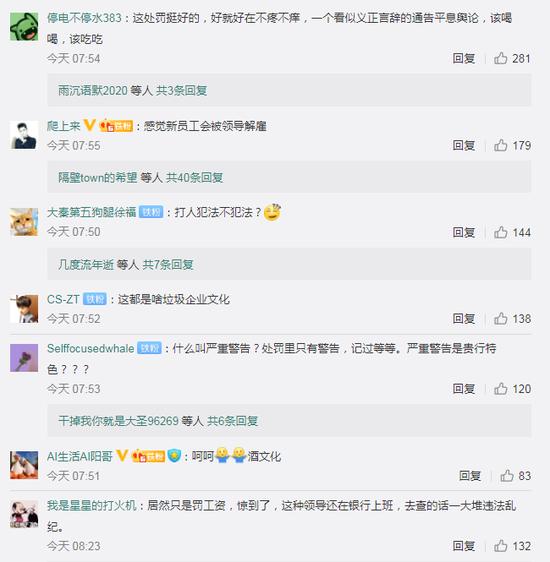Click green monster avatar of 停电不停水383
Image resolution: width=550 pixels, height=562 pixels.
(x=24, y=27)
